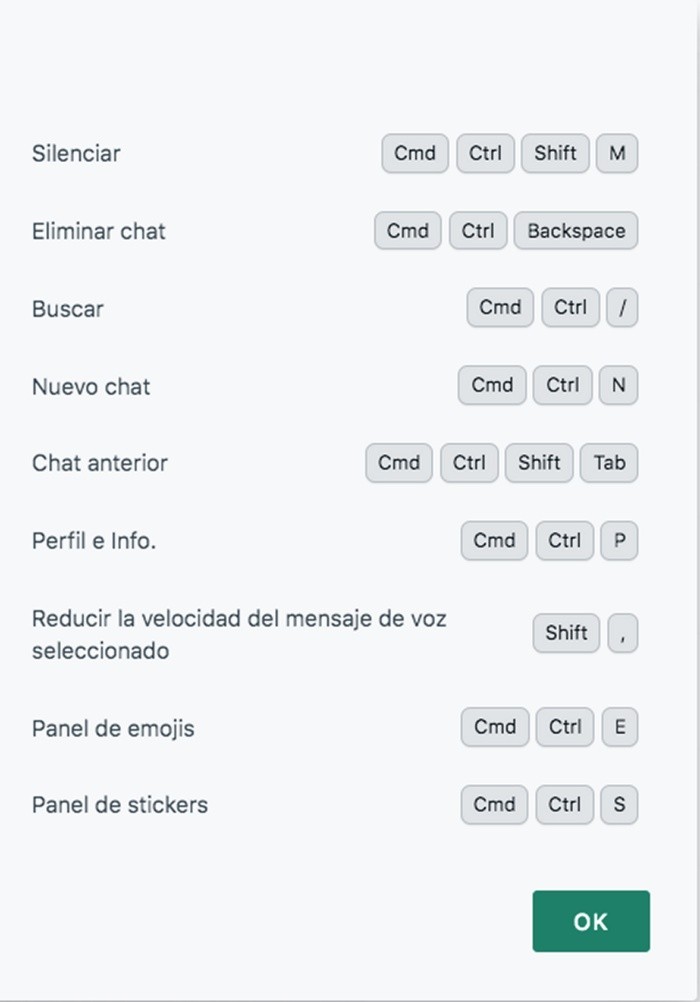
Task: Click the Tab key badge
Action: (609, 463)
